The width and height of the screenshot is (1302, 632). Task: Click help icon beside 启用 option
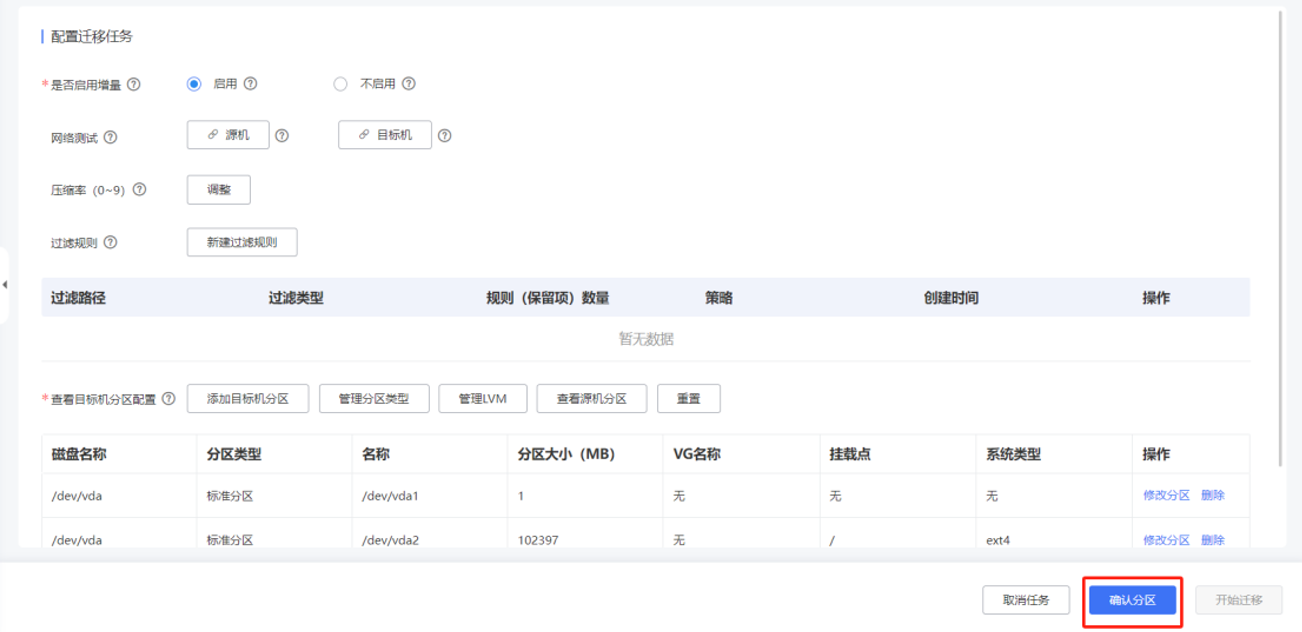tap(251, 84)
